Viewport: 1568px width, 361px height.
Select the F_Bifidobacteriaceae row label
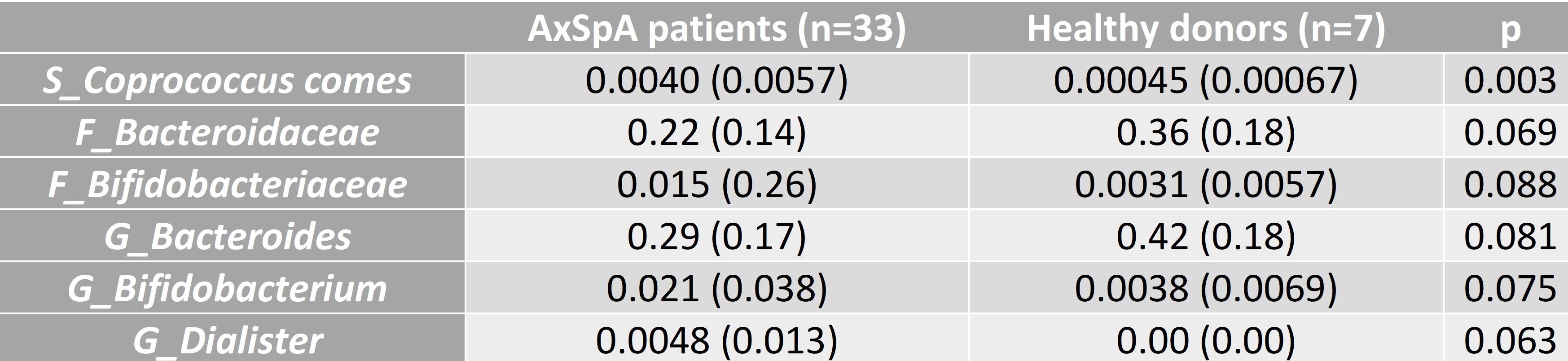[x=227, y=185]
